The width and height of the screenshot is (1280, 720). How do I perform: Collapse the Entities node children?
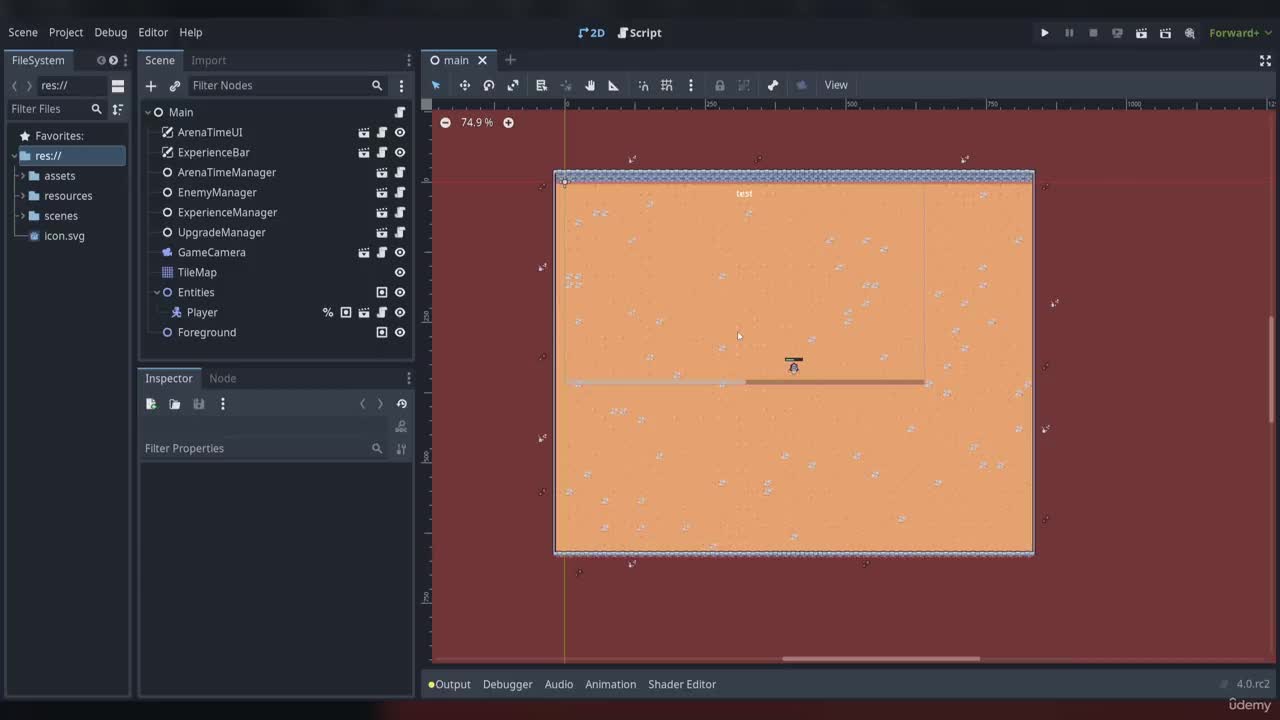click(x=157, y=292)
